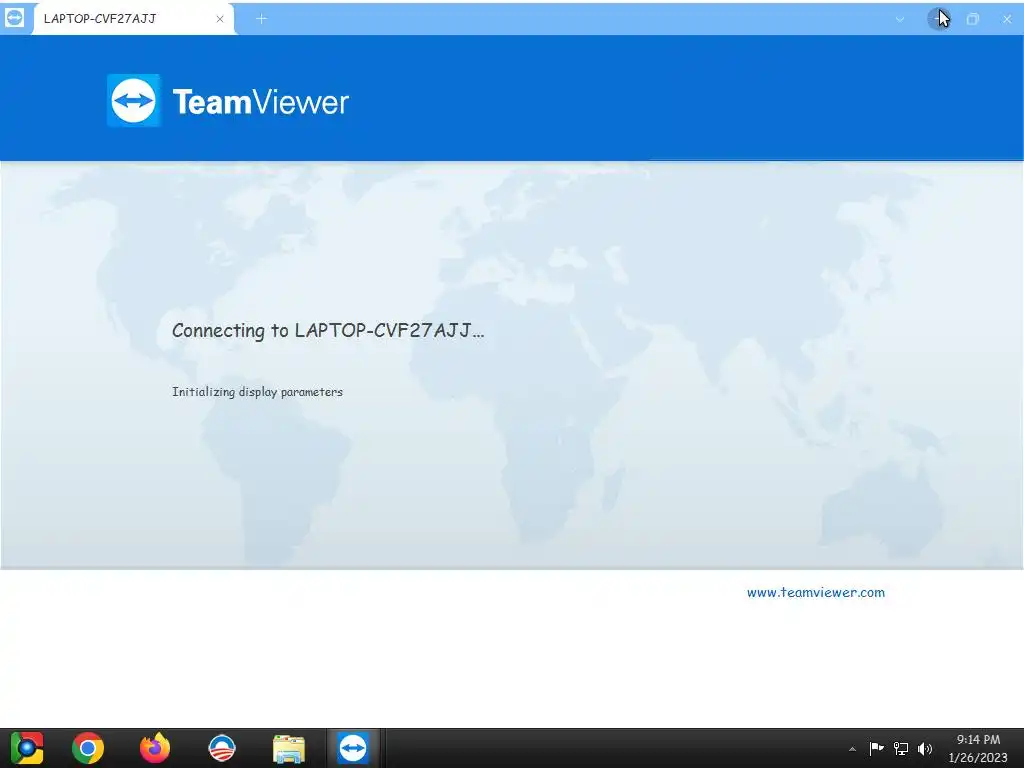Screen dimensions: 1024x768
Task: Click the "Connecting to LAPTOP-CVF27AJJ..." text
Action: point(328,330)
